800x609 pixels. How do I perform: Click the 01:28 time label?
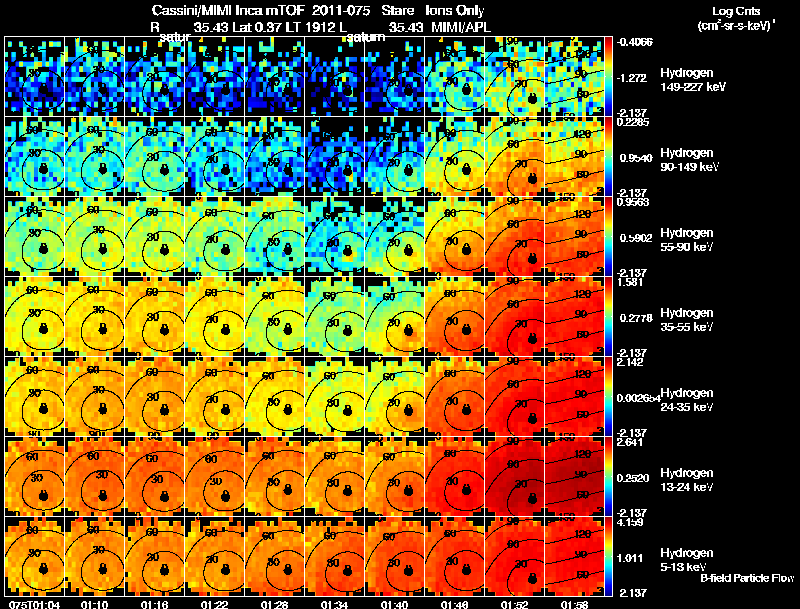(x=272, y=604)
